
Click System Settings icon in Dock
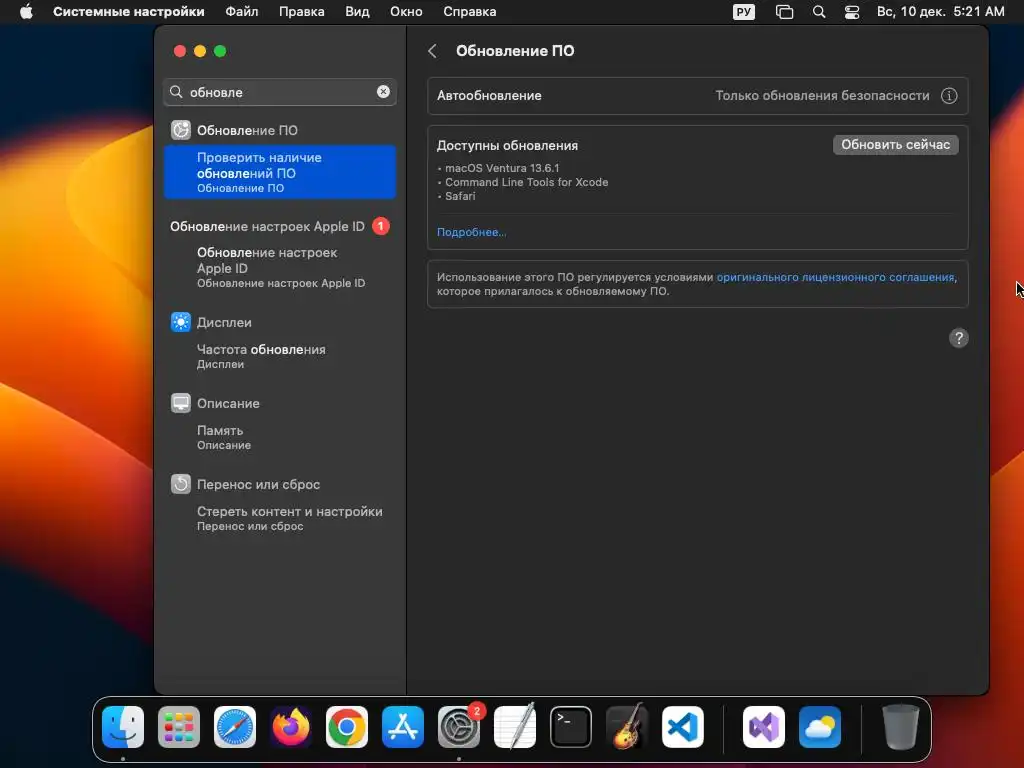[458, 727]
